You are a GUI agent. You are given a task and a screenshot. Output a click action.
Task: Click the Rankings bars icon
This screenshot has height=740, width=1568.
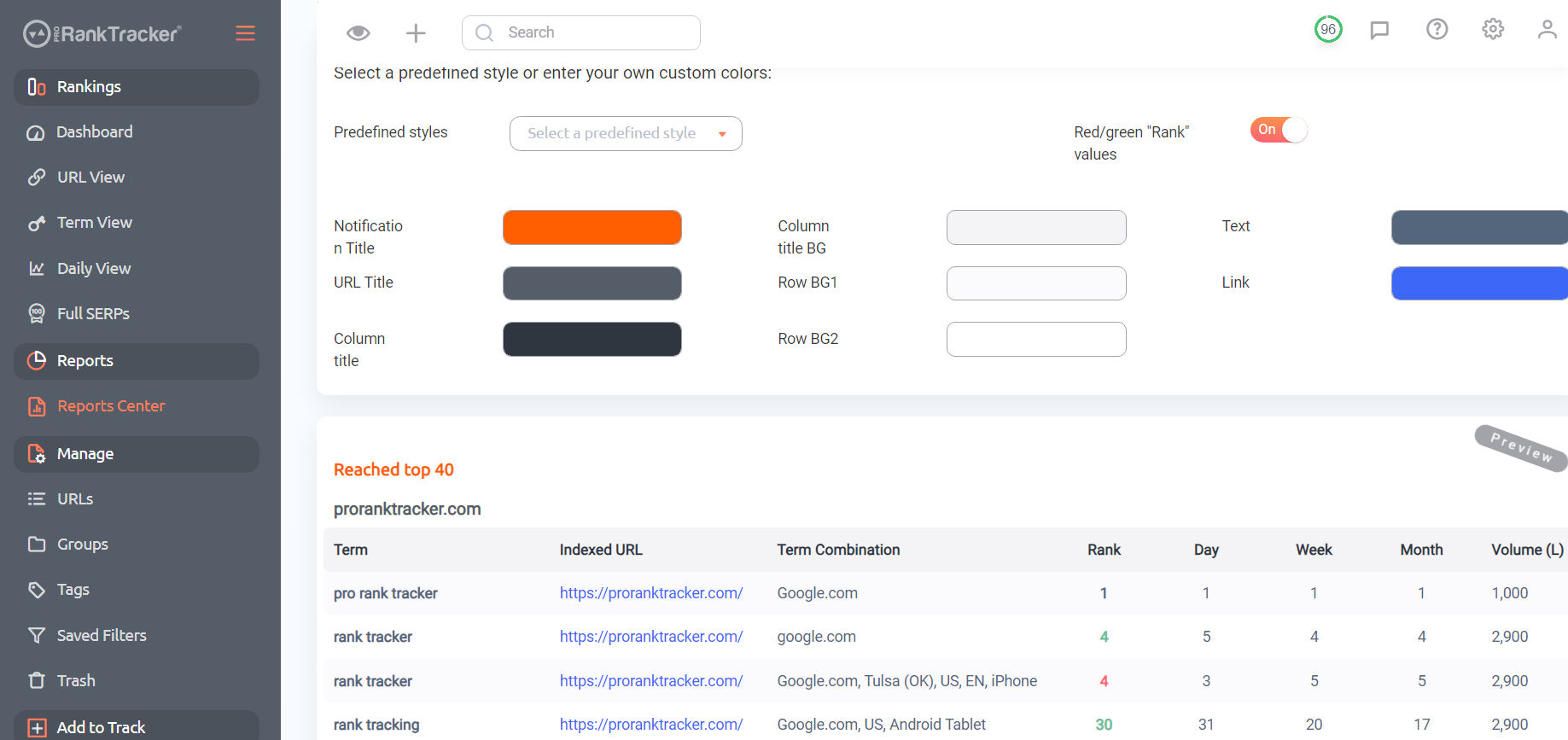[x=37, y=87]
